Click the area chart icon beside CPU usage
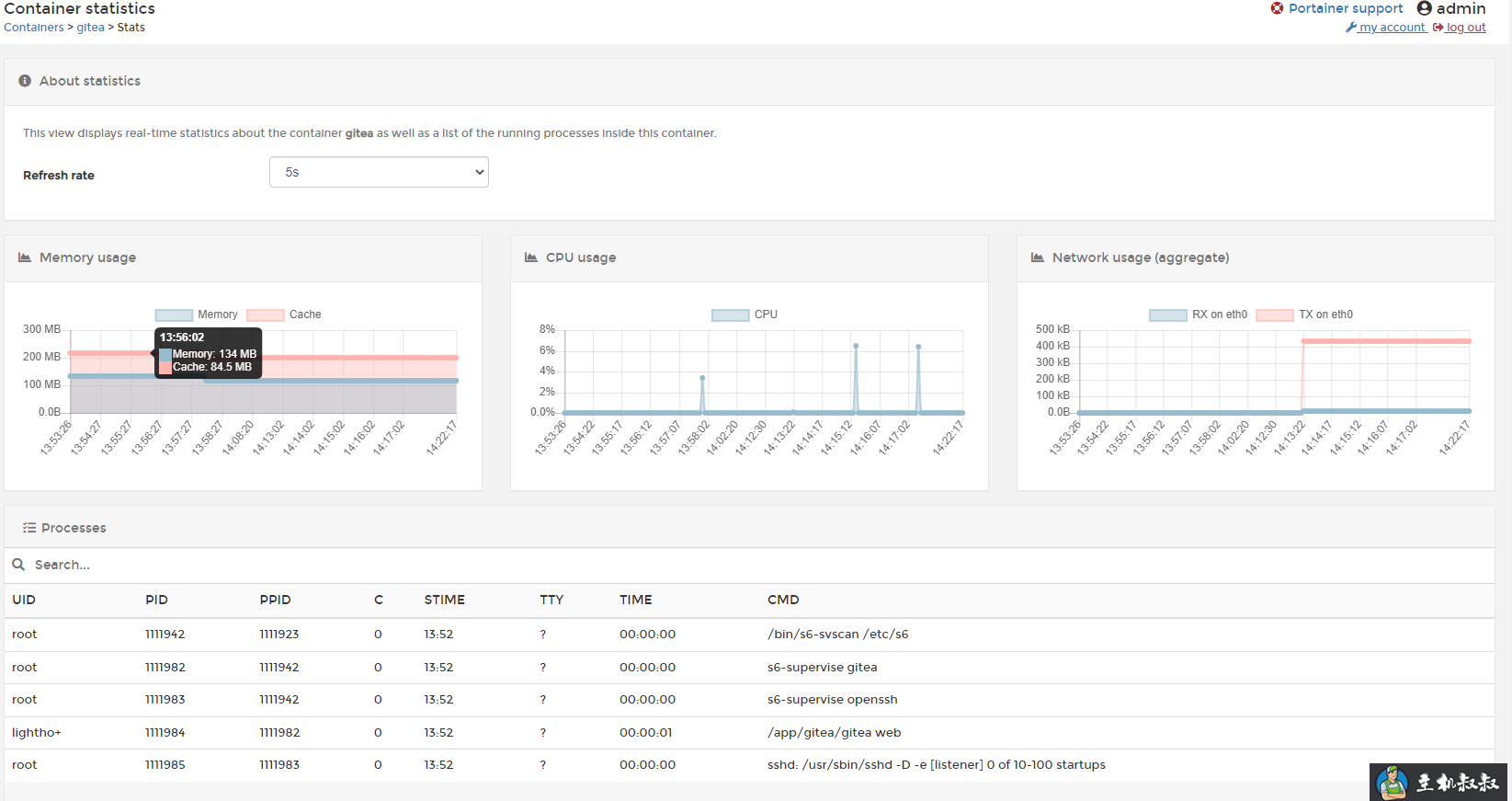Image resolution: width=1512 pixels, height=801 pixels. tap(531, 257)
